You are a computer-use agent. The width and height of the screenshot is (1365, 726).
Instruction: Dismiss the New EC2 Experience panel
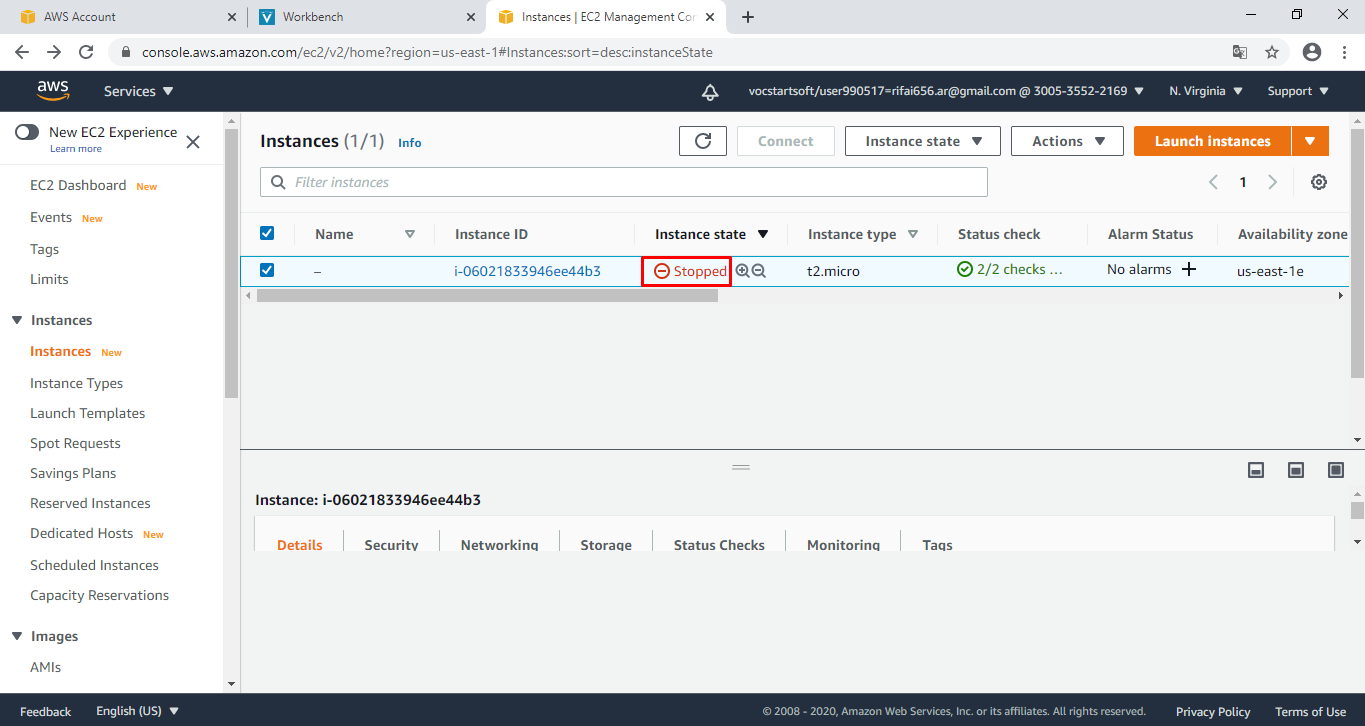[x=192, y=141]
